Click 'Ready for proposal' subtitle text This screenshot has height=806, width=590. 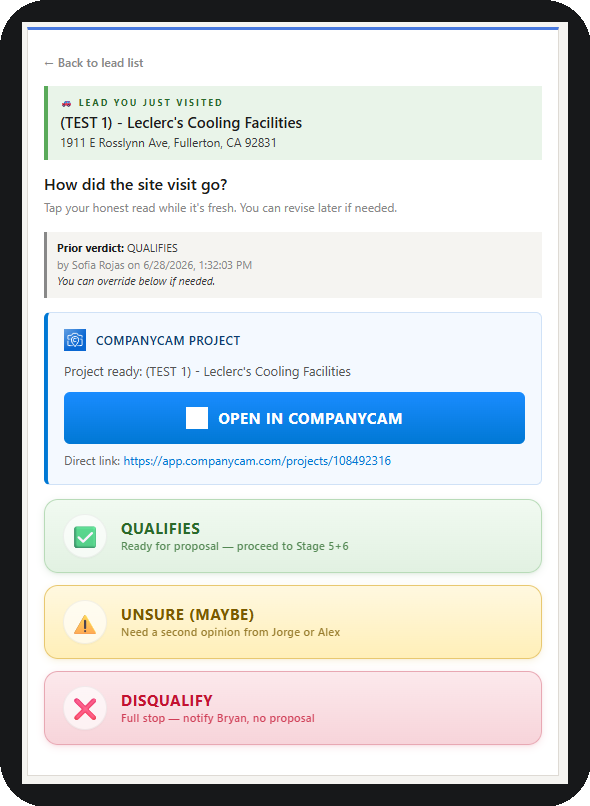click(235, 546)
